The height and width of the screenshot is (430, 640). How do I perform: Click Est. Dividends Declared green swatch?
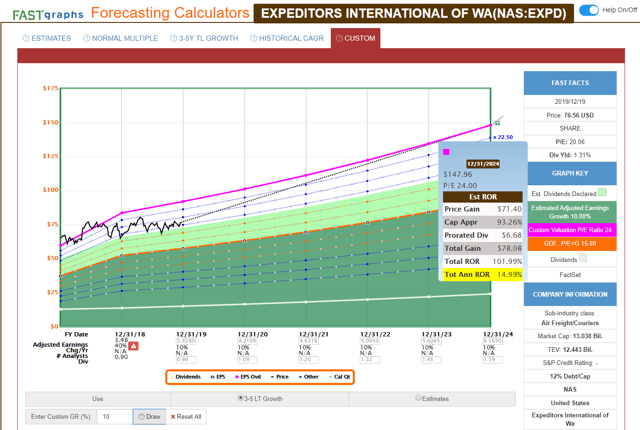click(602, 192)
